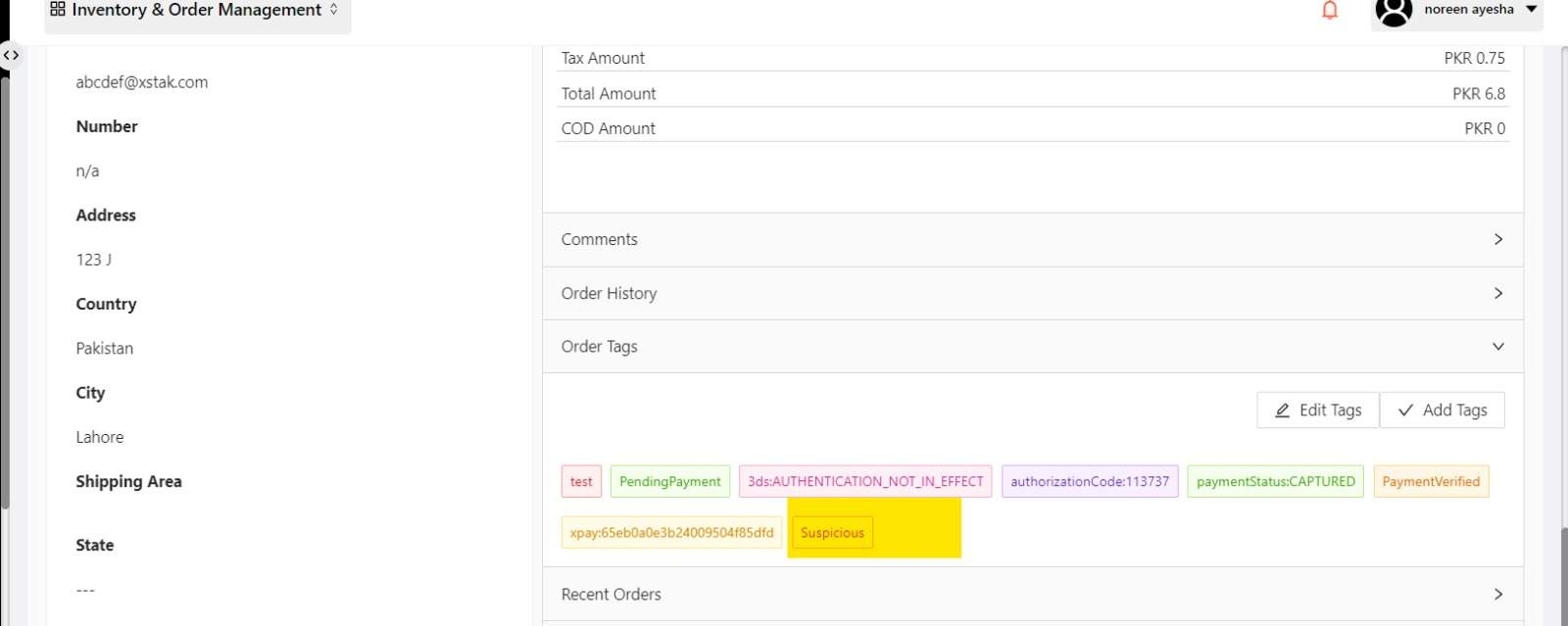1568x626 pixels.
Task: Click the notification bell icon
Action: click(1330, 11)
